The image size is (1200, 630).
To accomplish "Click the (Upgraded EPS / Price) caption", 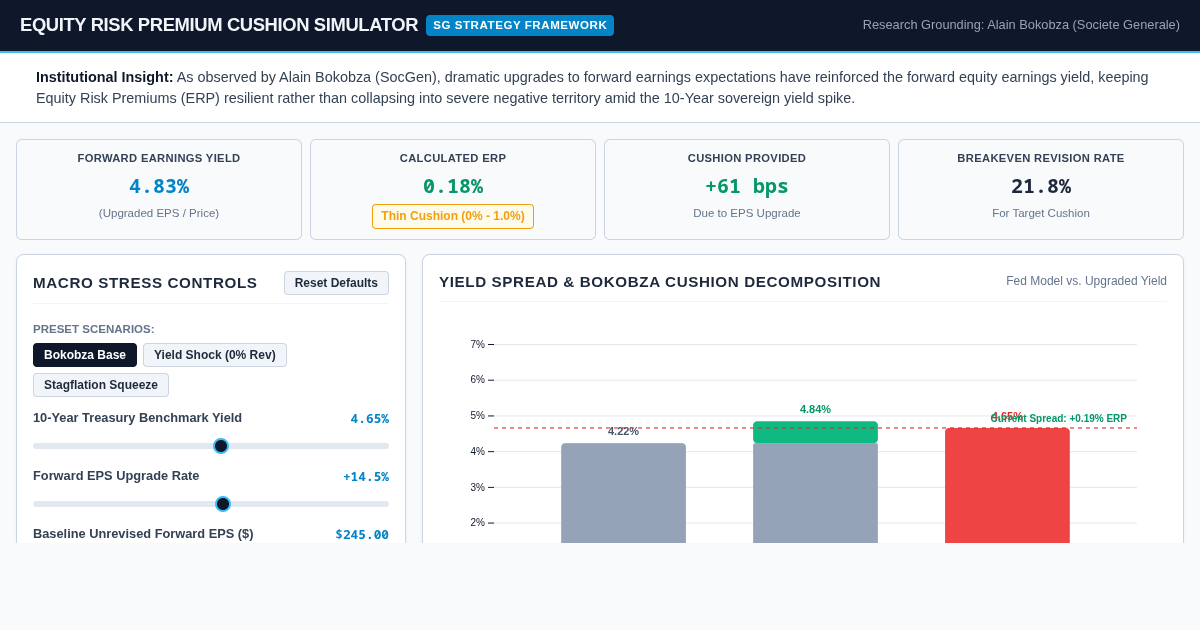I will 159,213.
